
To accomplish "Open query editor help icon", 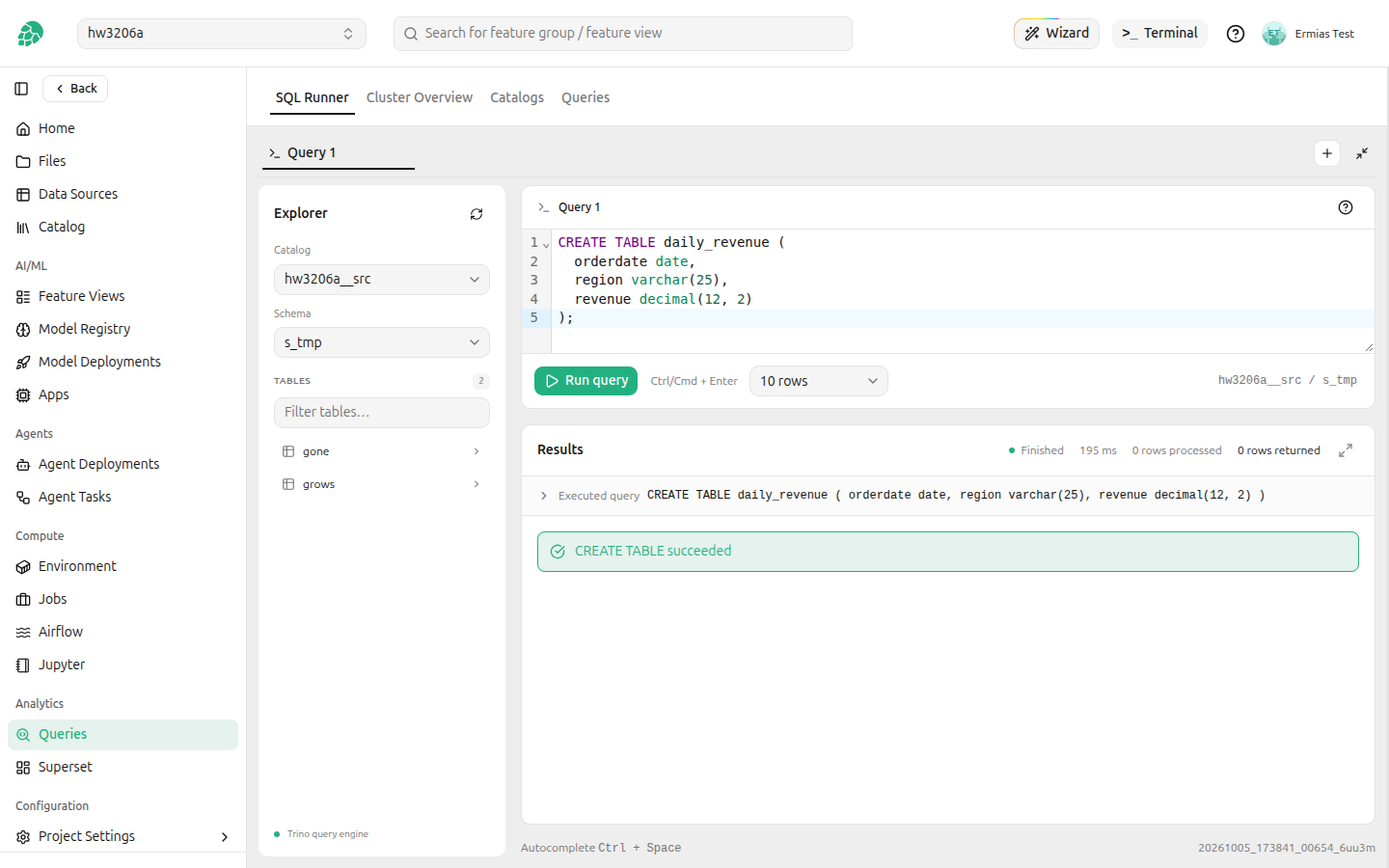I will click(x=1346, y=207).
